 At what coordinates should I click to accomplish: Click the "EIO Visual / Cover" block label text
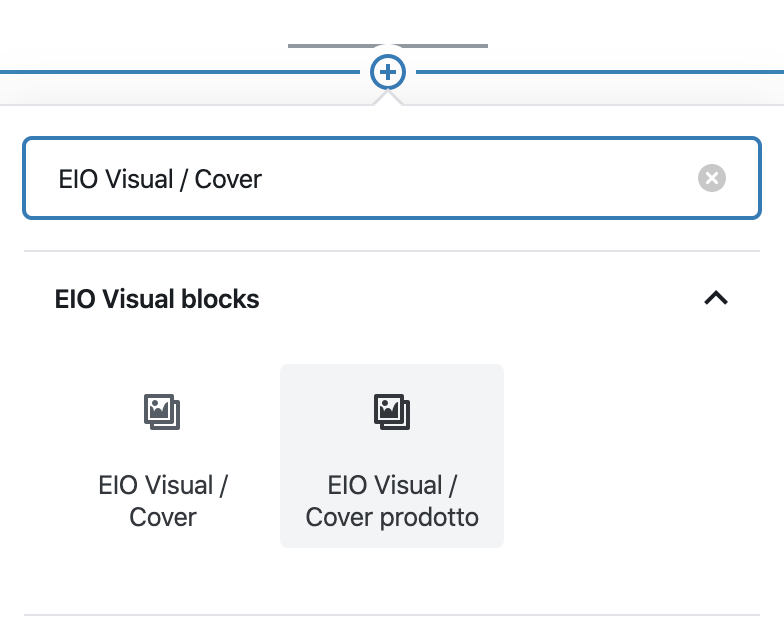click(x=162, y=501)
